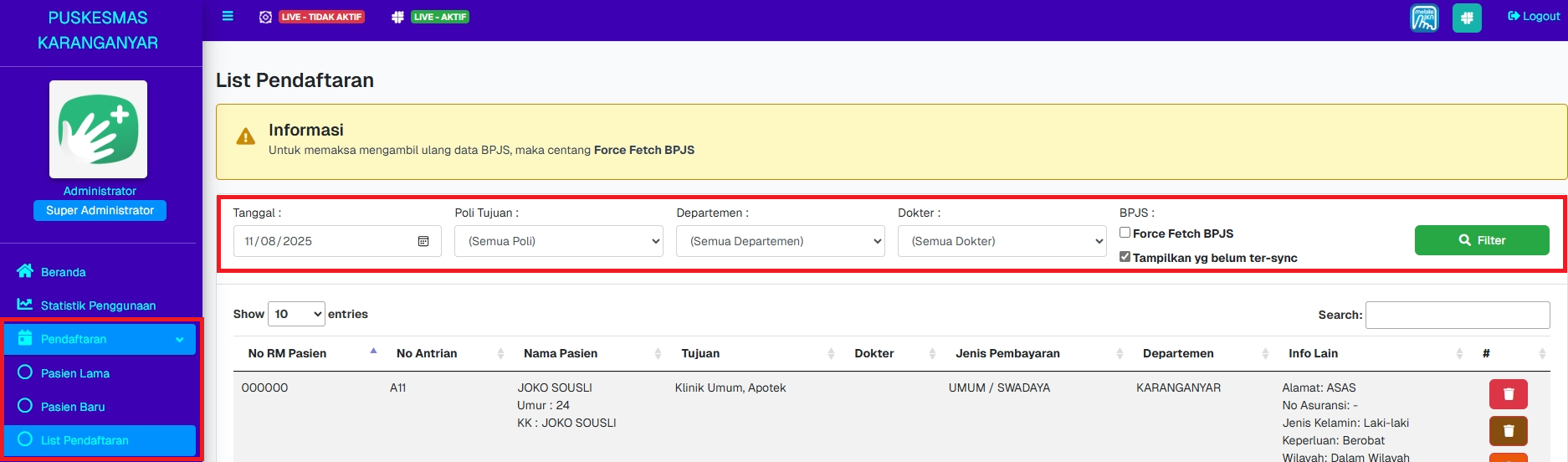Click the green Filter button
Viewport: 1568px width, 462px height.
pos(1481,240)
